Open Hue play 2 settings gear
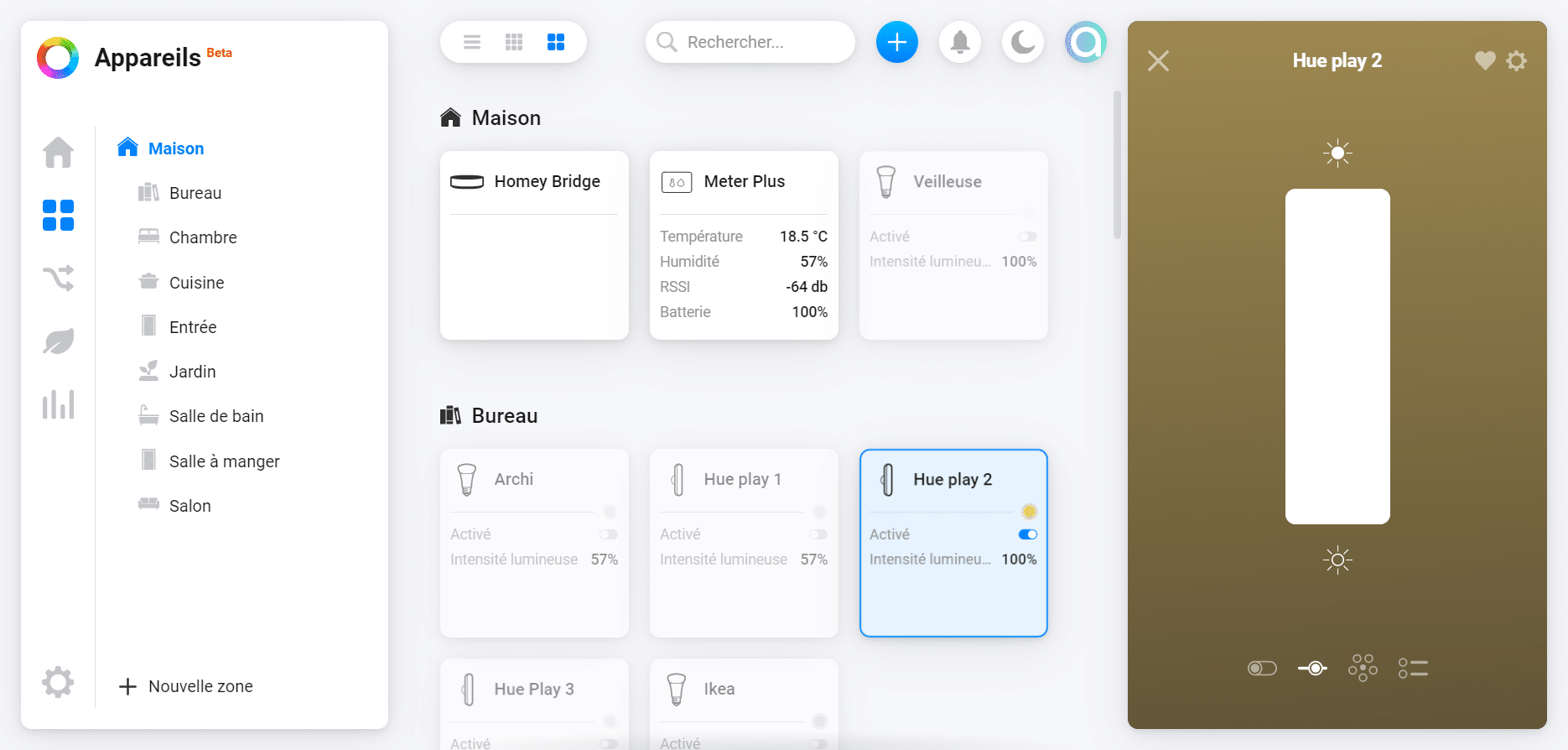 [x=1516, y=60]
